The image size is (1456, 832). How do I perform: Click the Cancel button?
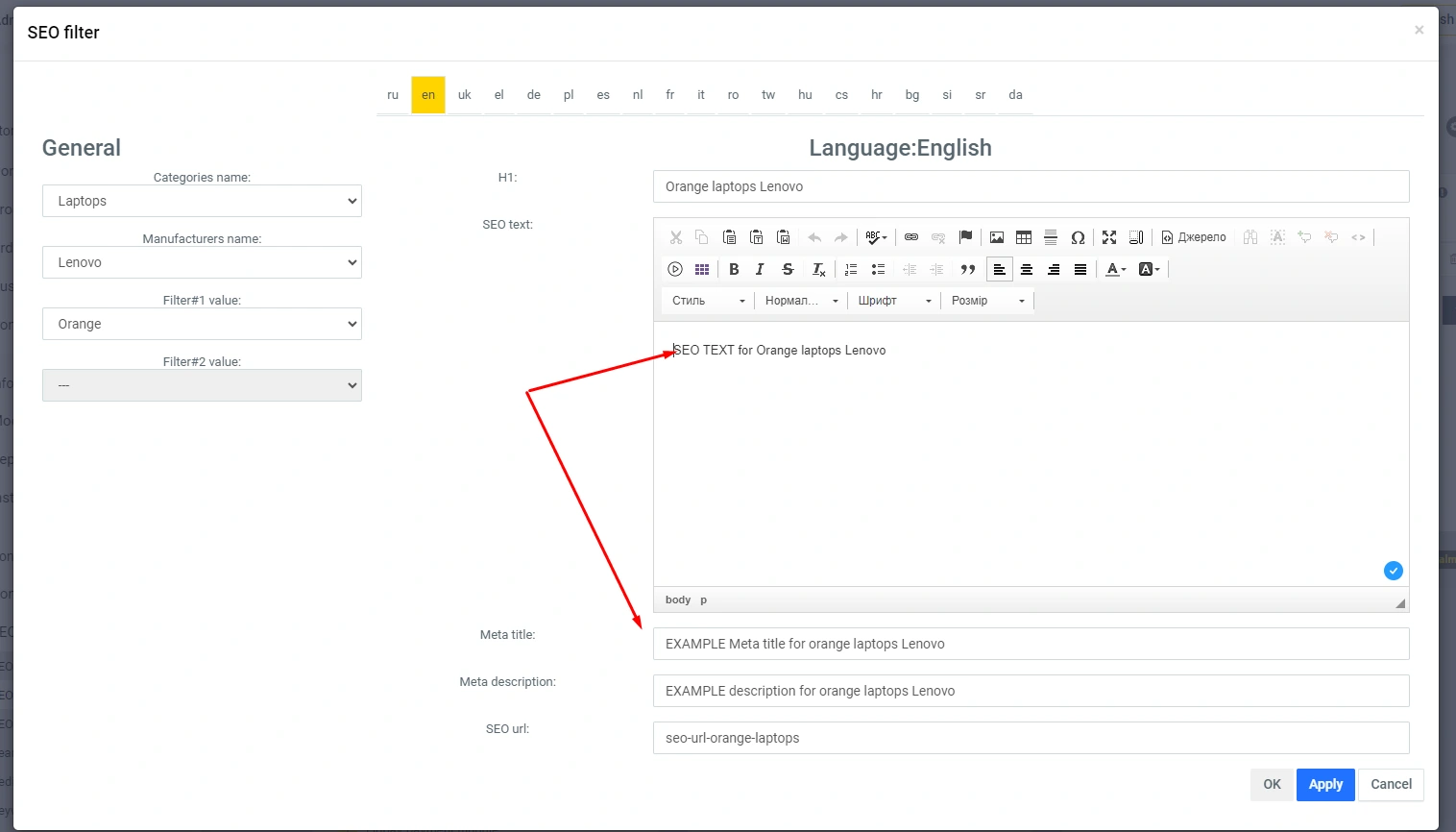point(1391,784)
